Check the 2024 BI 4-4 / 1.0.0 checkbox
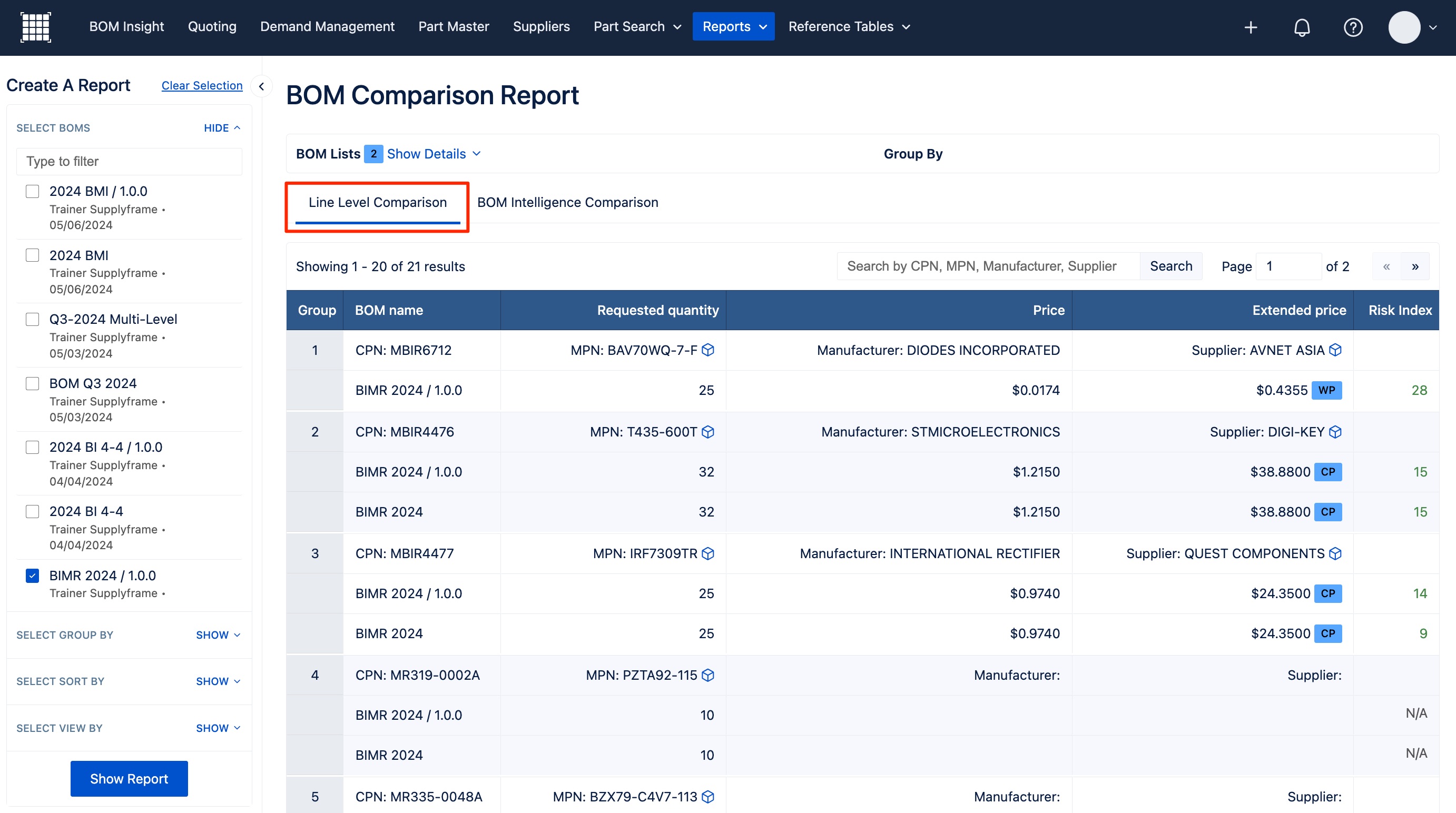The image size is (1456, 813). coord(32,448)
